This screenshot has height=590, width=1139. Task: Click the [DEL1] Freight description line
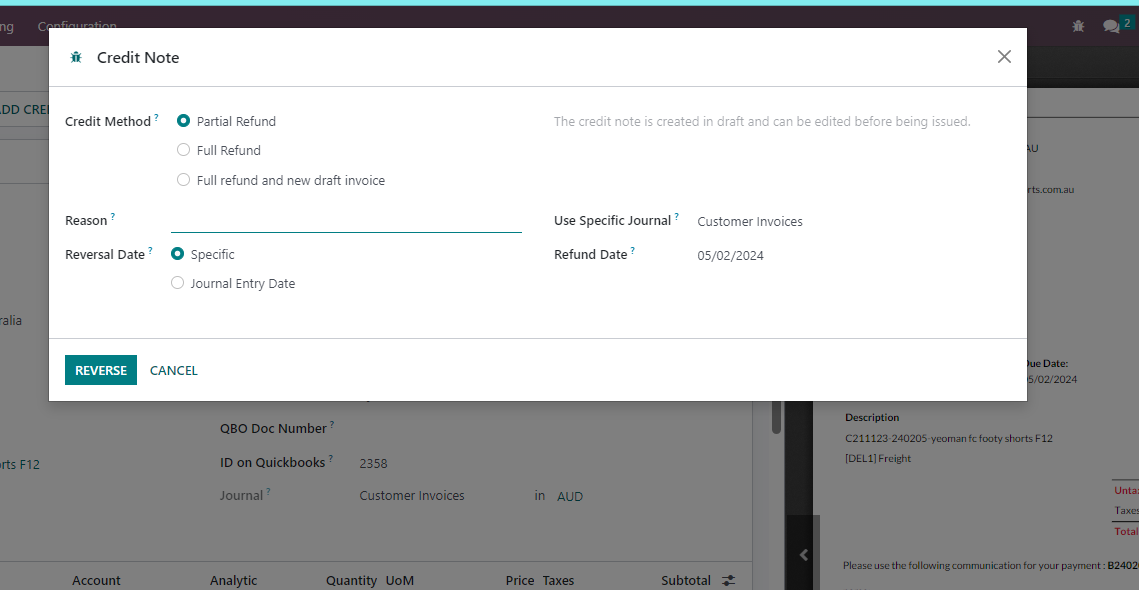[x=877, y=458]
